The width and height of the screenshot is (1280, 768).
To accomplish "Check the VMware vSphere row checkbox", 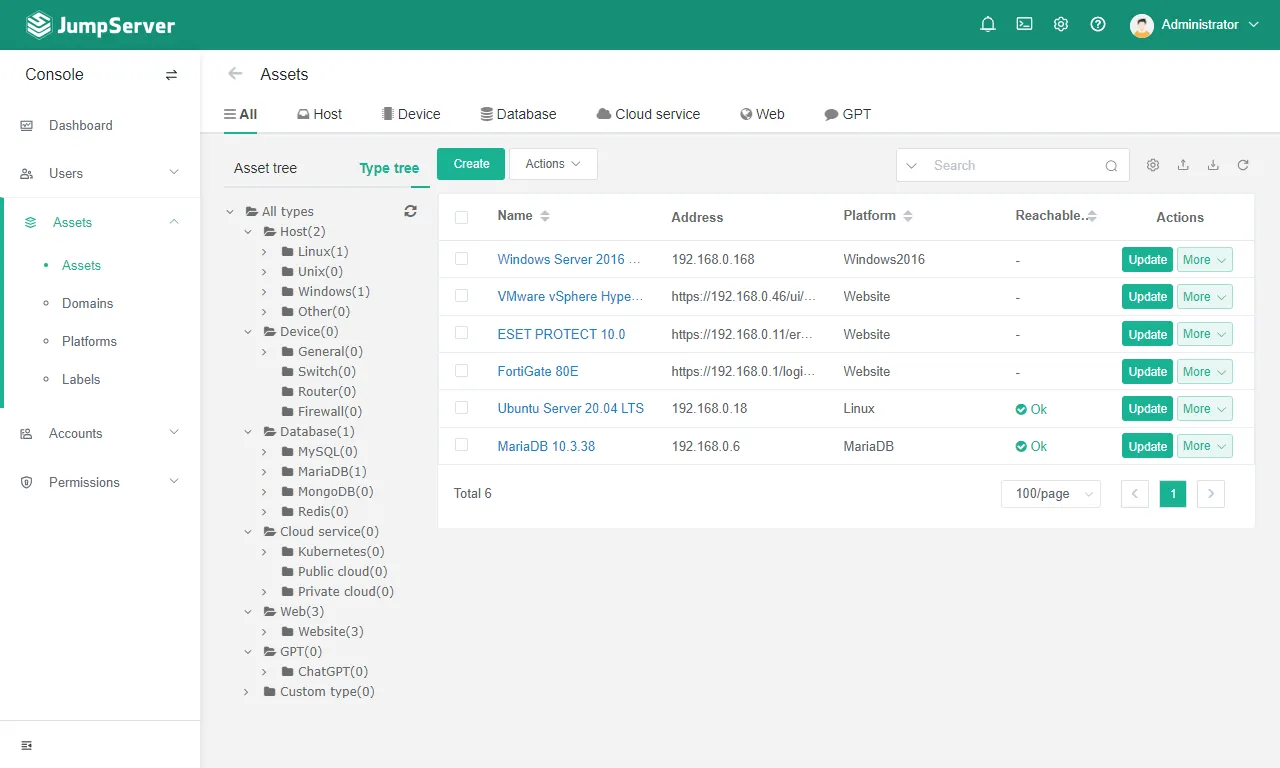I will point(461,296).
